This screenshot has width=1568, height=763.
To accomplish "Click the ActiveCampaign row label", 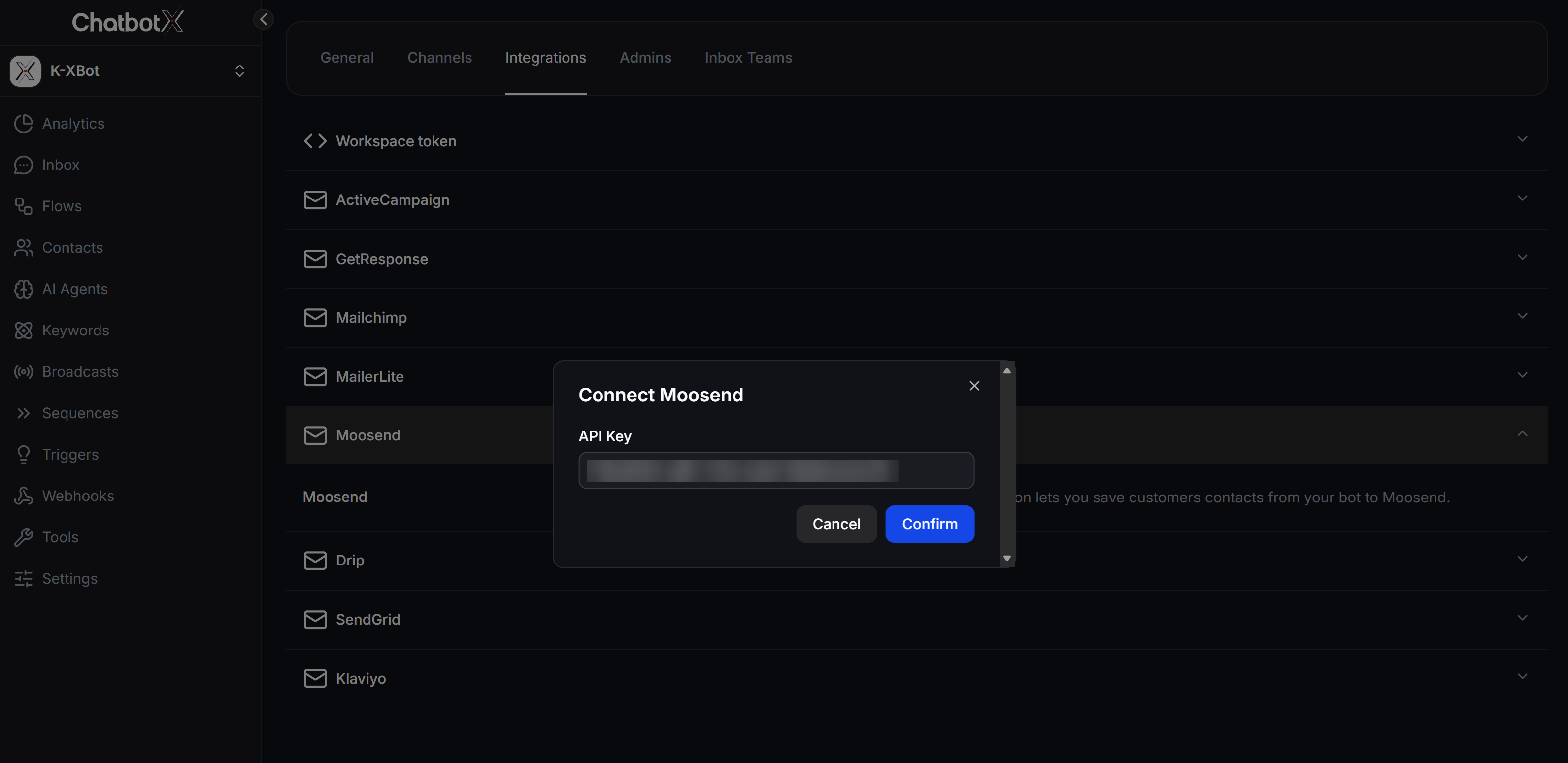I will [392, 199].
